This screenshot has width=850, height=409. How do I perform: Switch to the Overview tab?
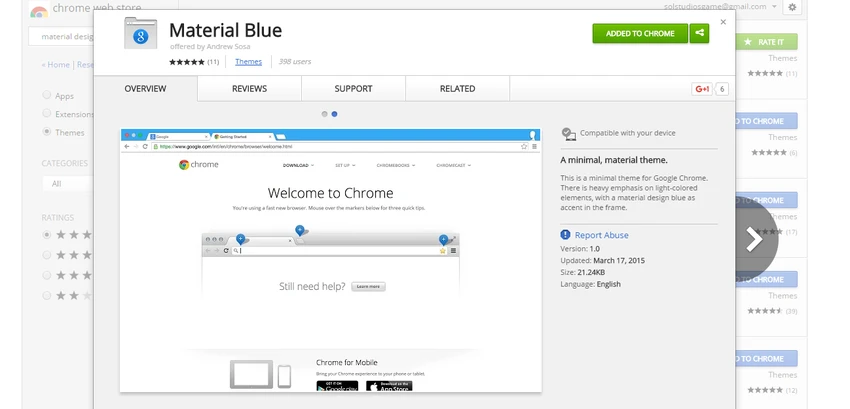pyautogui.click(x=145, y=88)
